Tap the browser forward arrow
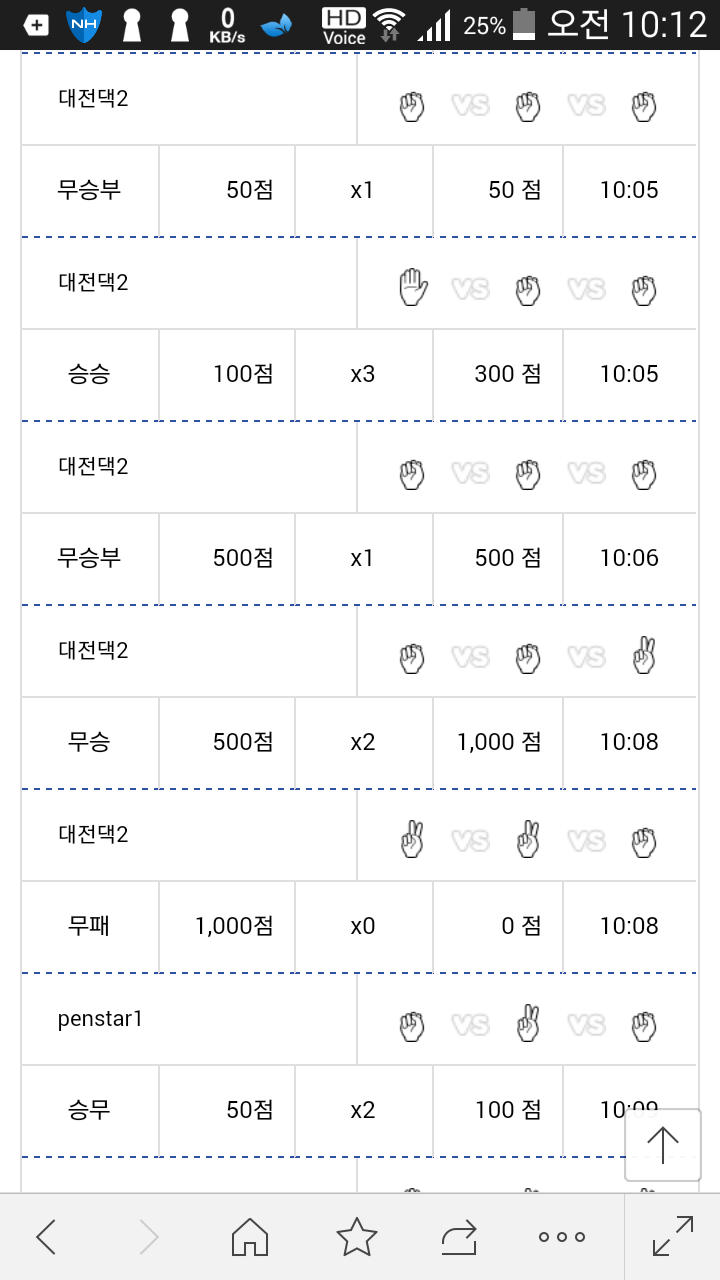This screenshot has height=1280, width=720. (148, 1237)
